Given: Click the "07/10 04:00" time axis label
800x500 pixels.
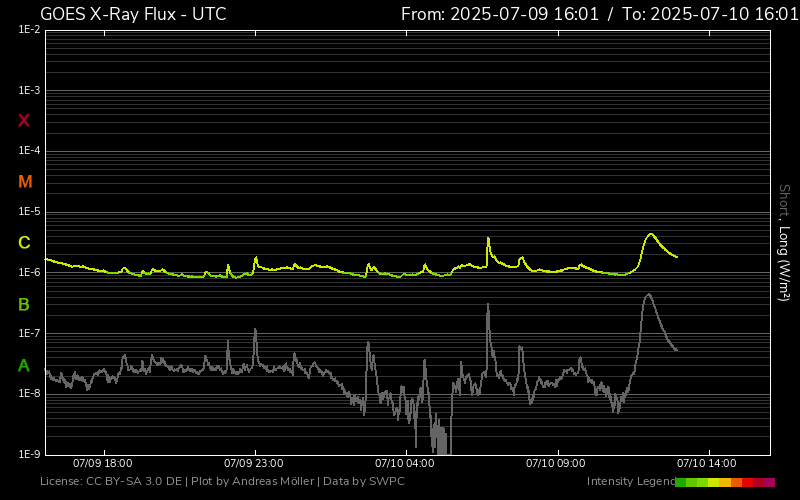Looking at the screenshot, I should click(405, 463).
